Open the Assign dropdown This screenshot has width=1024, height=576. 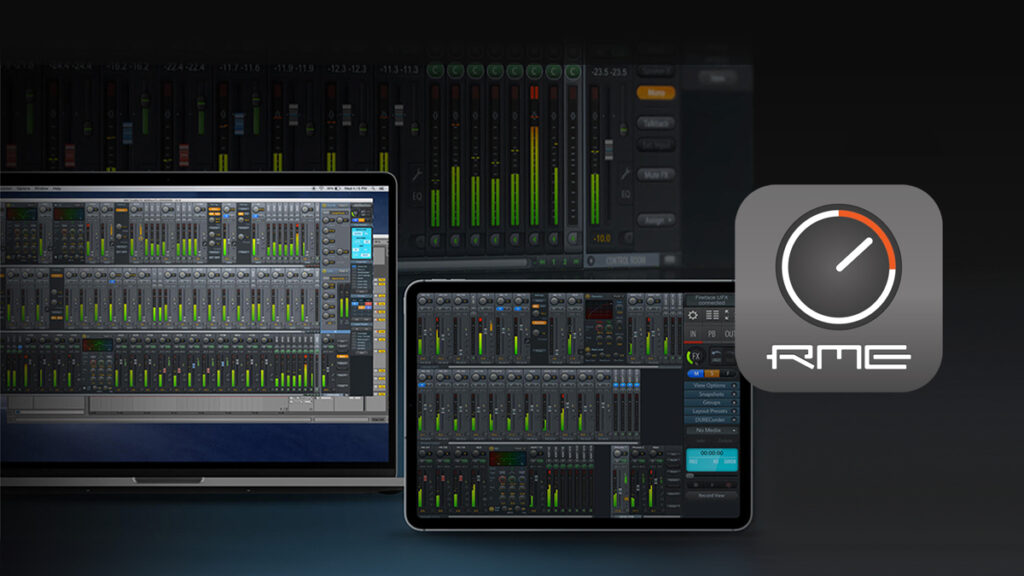pos(656,219)
